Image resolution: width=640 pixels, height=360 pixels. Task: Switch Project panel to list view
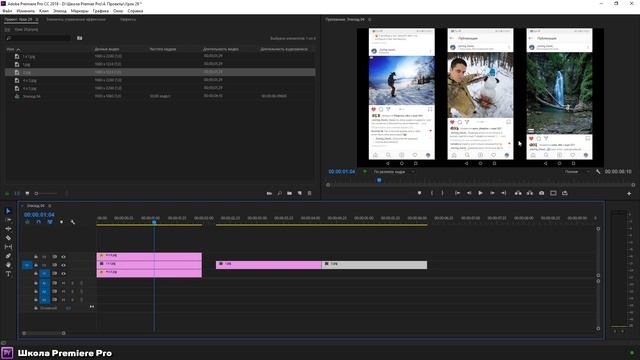(x=17, y=193)
